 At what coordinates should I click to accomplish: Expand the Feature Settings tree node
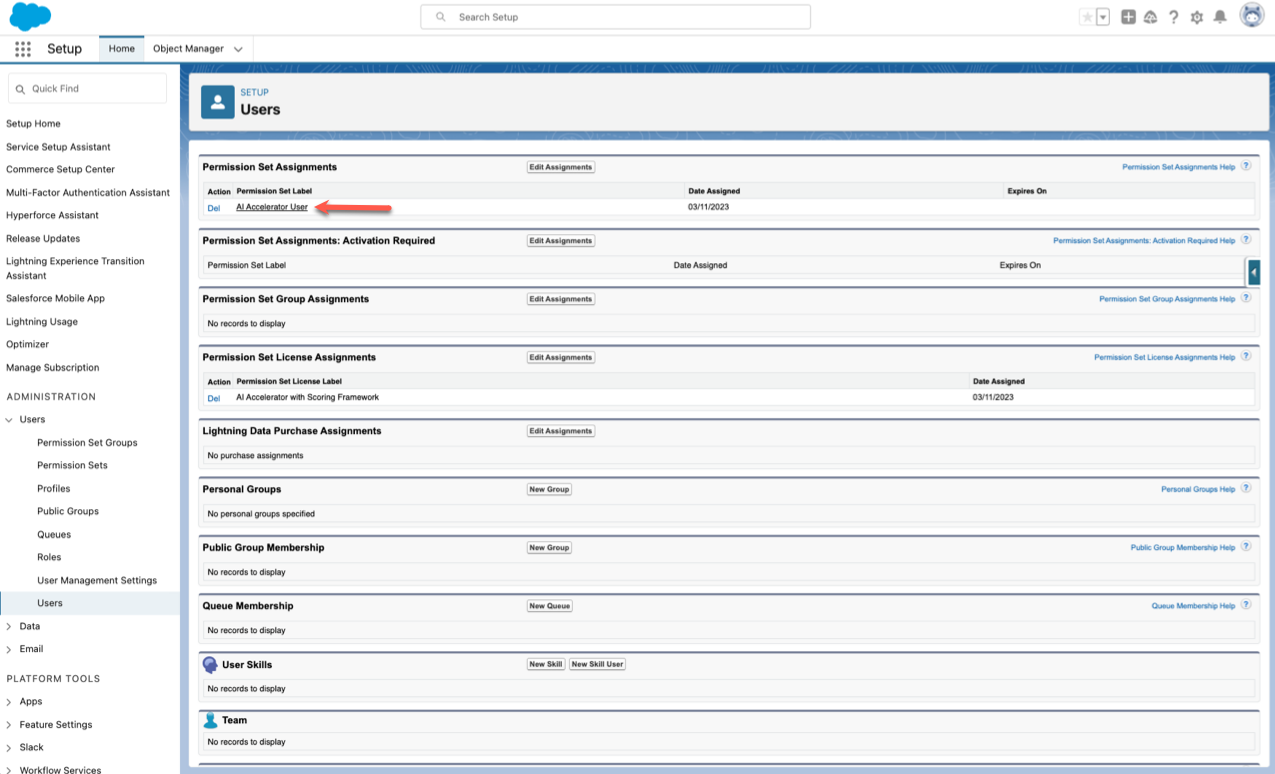click(10, 725)
